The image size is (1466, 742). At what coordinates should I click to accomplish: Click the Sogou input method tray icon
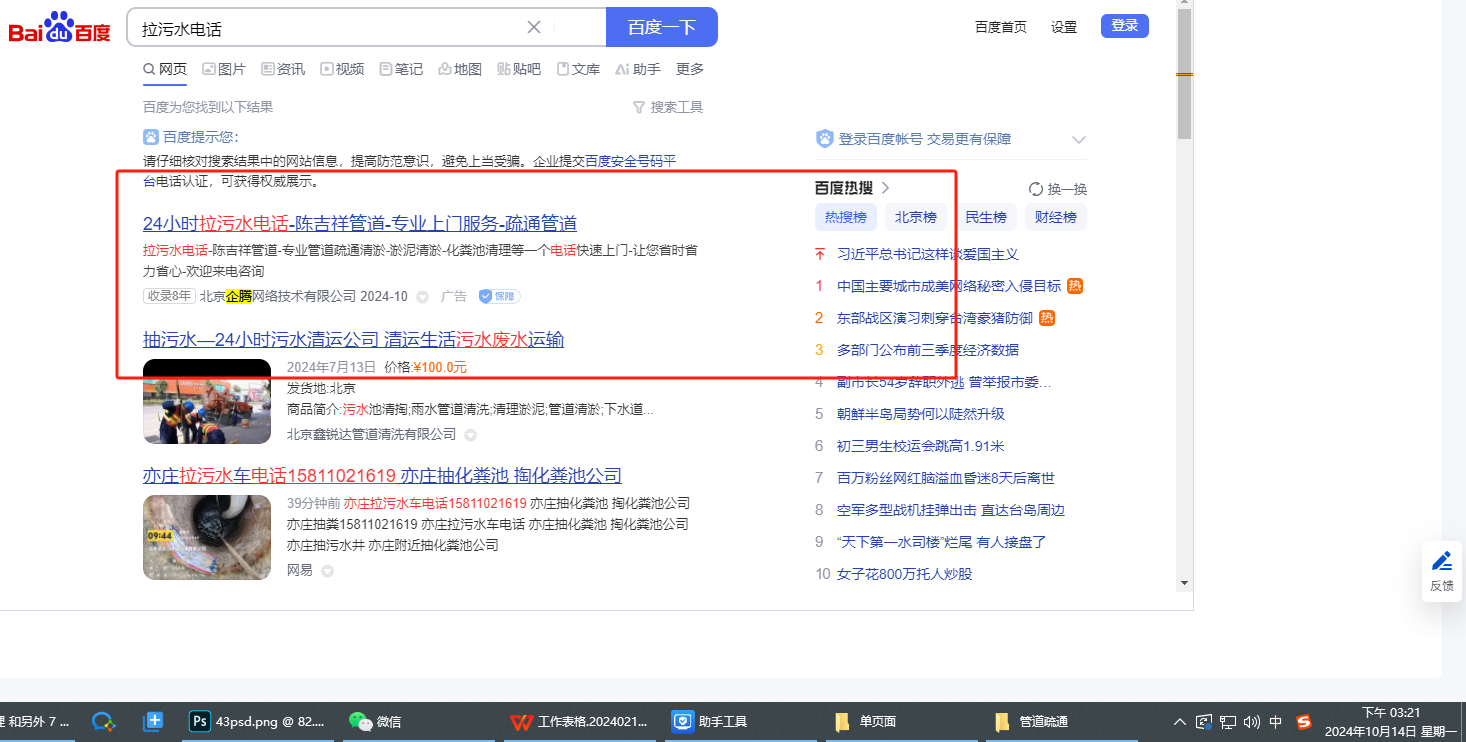point(1303,721)
